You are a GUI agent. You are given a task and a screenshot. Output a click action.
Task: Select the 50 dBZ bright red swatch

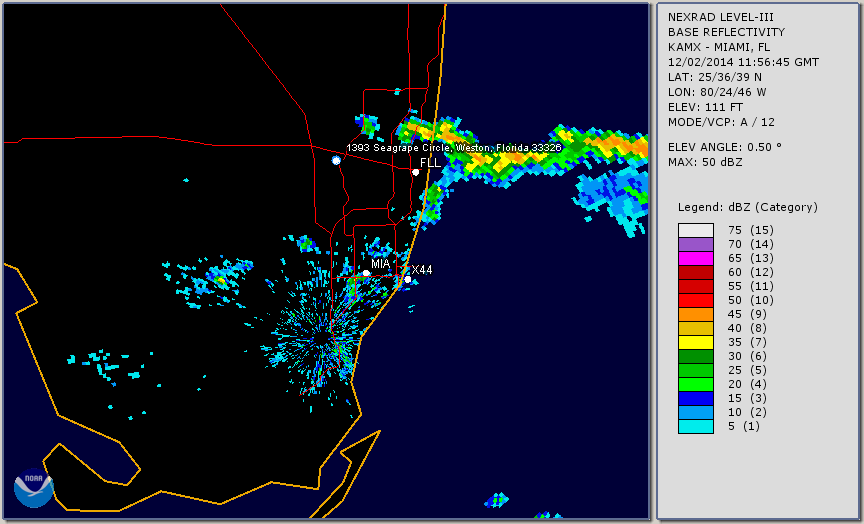pos(696,300)
